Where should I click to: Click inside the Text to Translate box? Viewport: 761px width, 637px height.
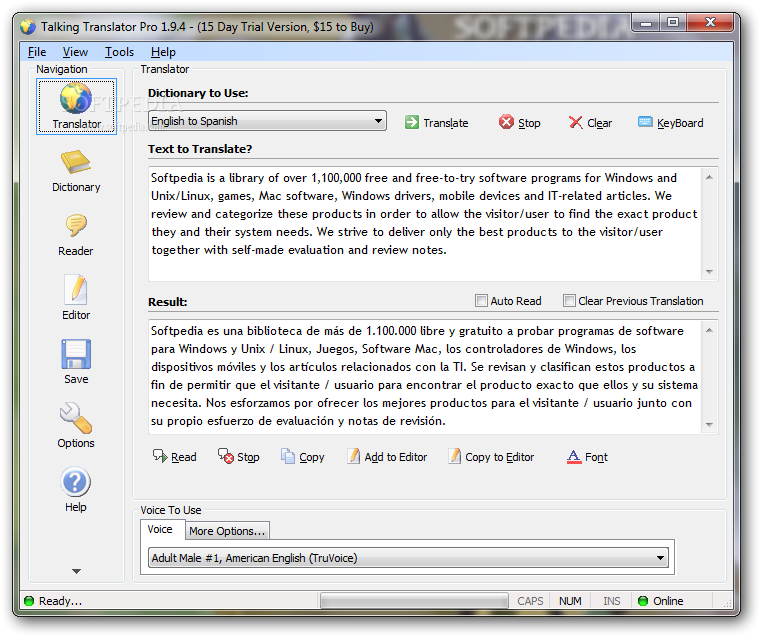click(x=425, y=224)
